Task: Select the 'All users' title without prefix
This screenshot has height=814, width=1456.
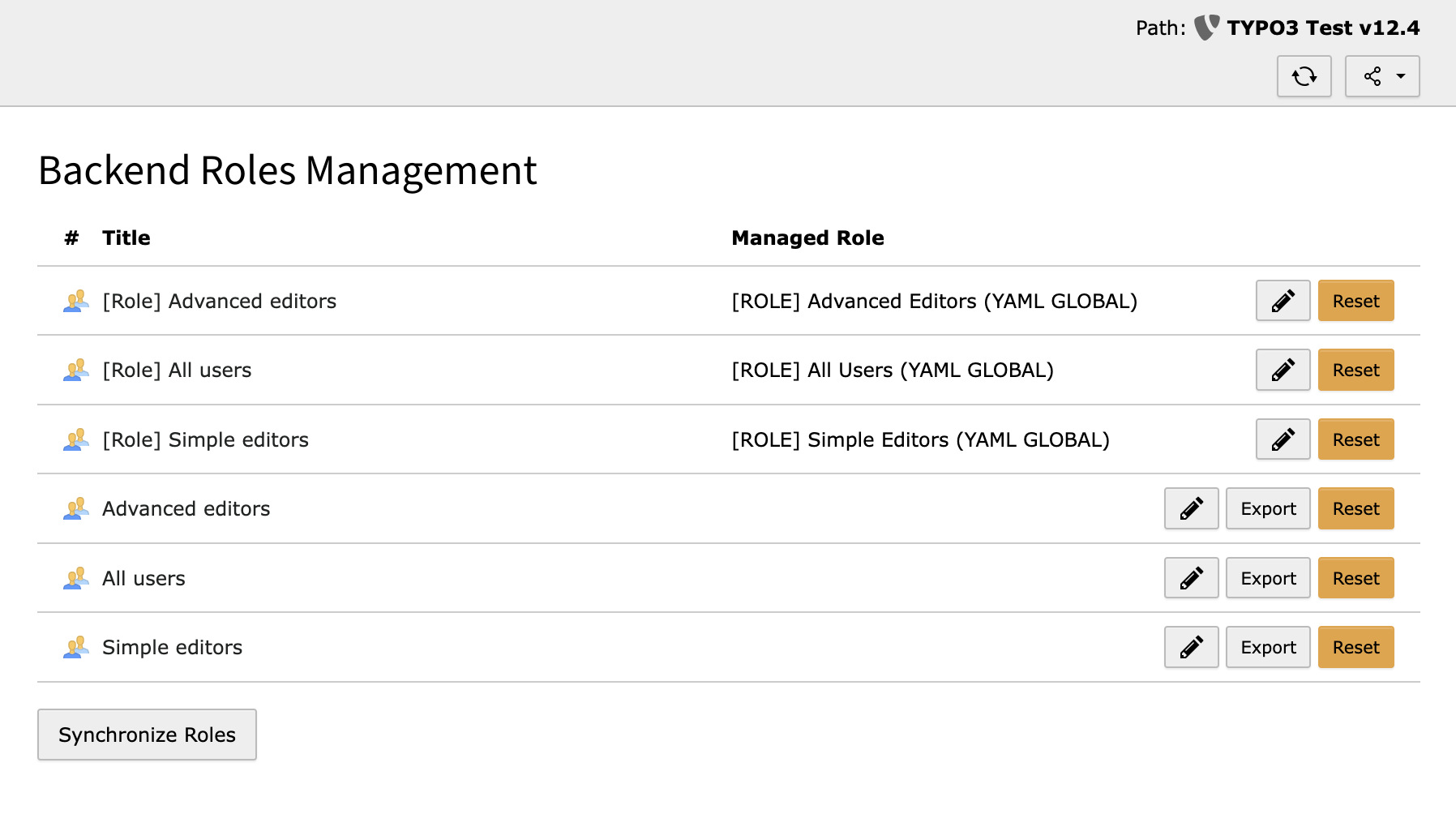Action: pos(143,578)
